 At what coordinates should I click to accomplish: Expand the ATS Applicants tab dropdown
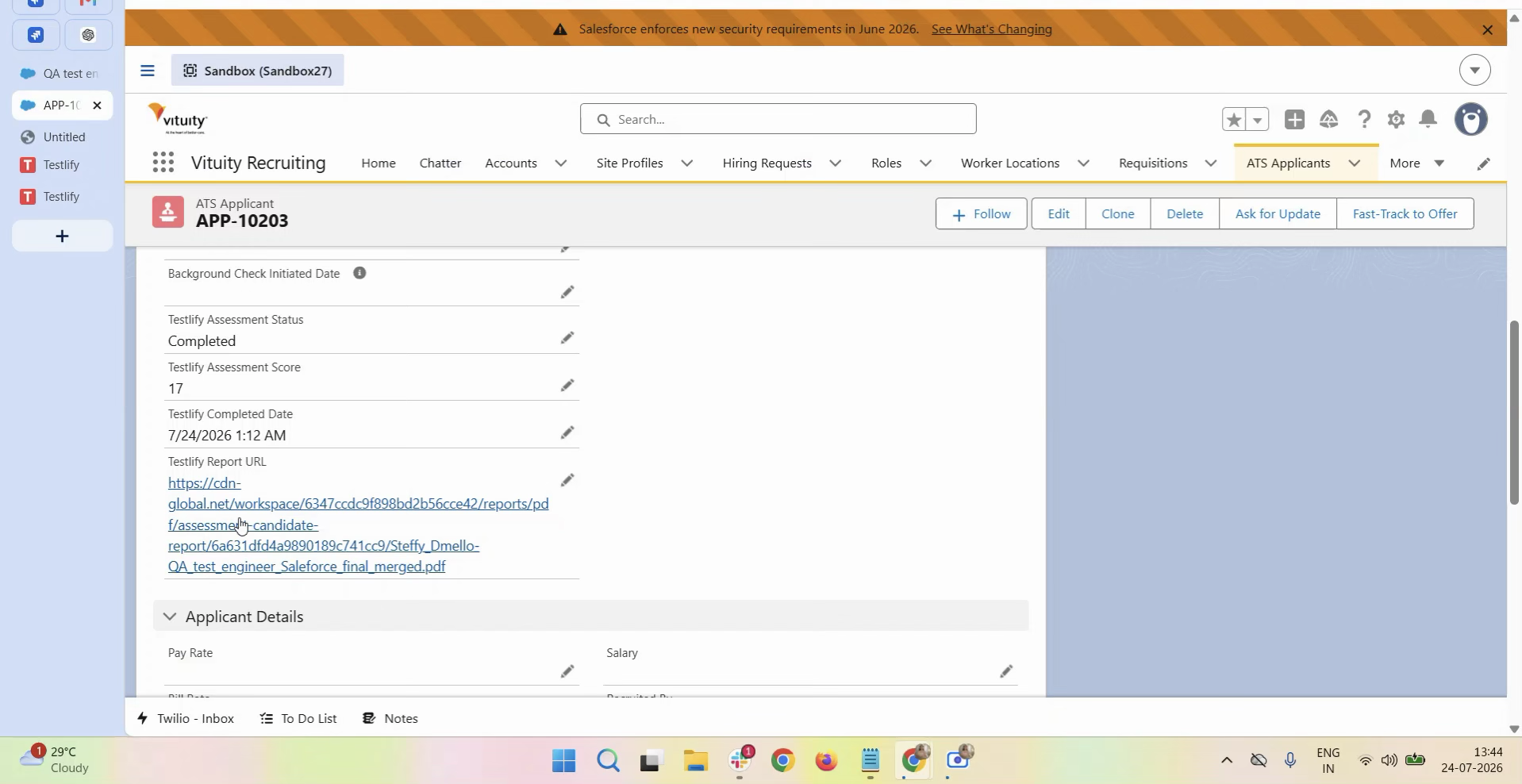tap(1355, 163)
